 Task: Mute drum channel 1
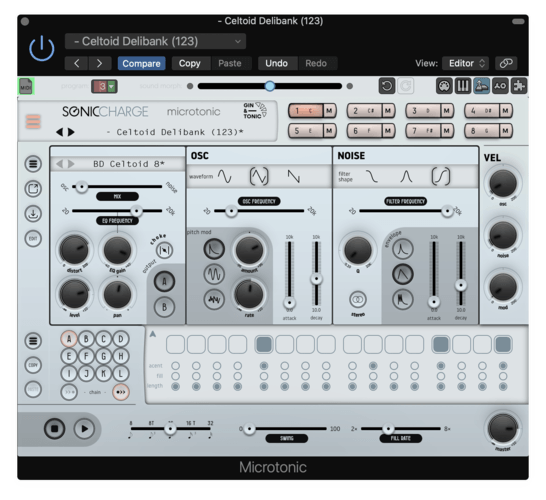(x=329, y=111)
